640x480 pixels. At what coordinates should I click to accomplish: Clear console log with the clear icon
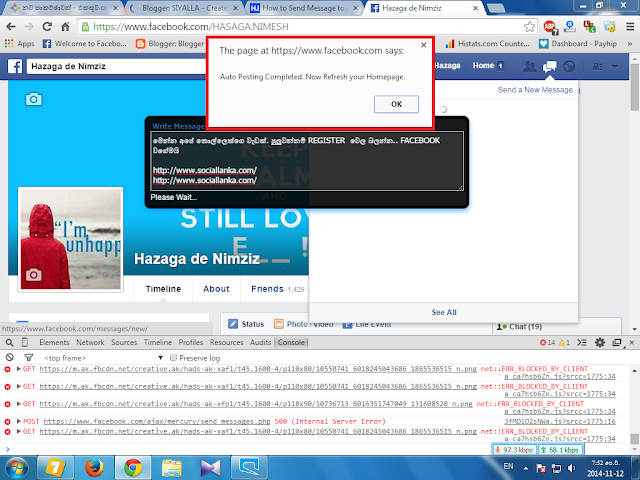coord(9,358)
